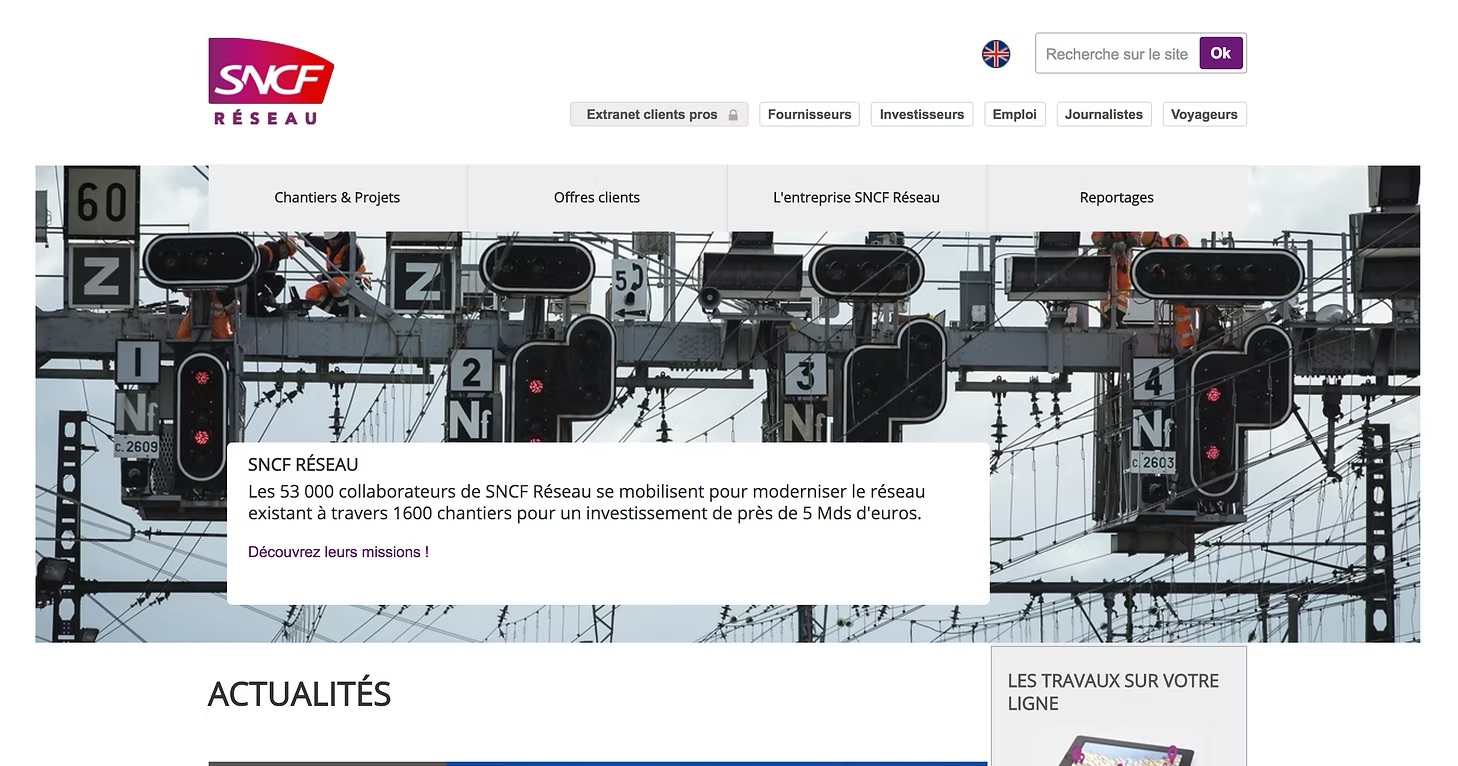Open the Reportages menu tab
The image size is (1458, 766).
point(1116,198)
